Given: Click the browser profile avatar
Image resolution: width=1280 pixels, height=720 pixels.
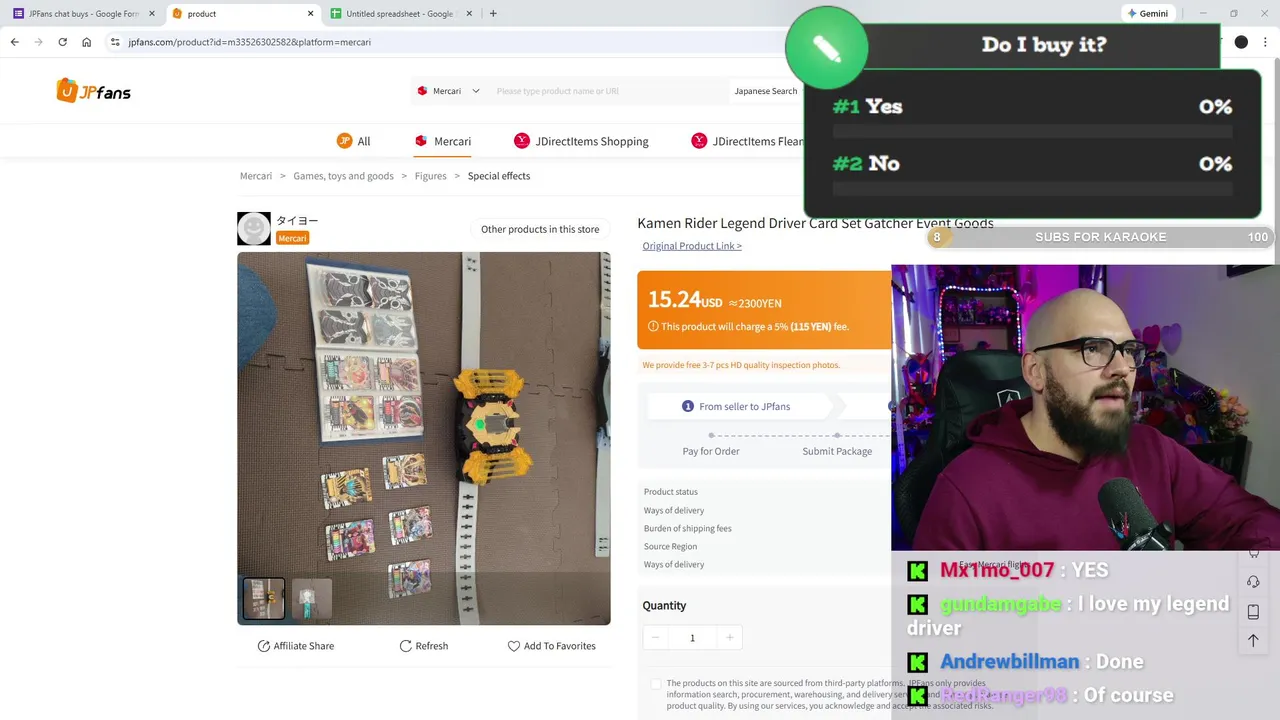Looking at the screenshot, I should tap(1241, 42).
